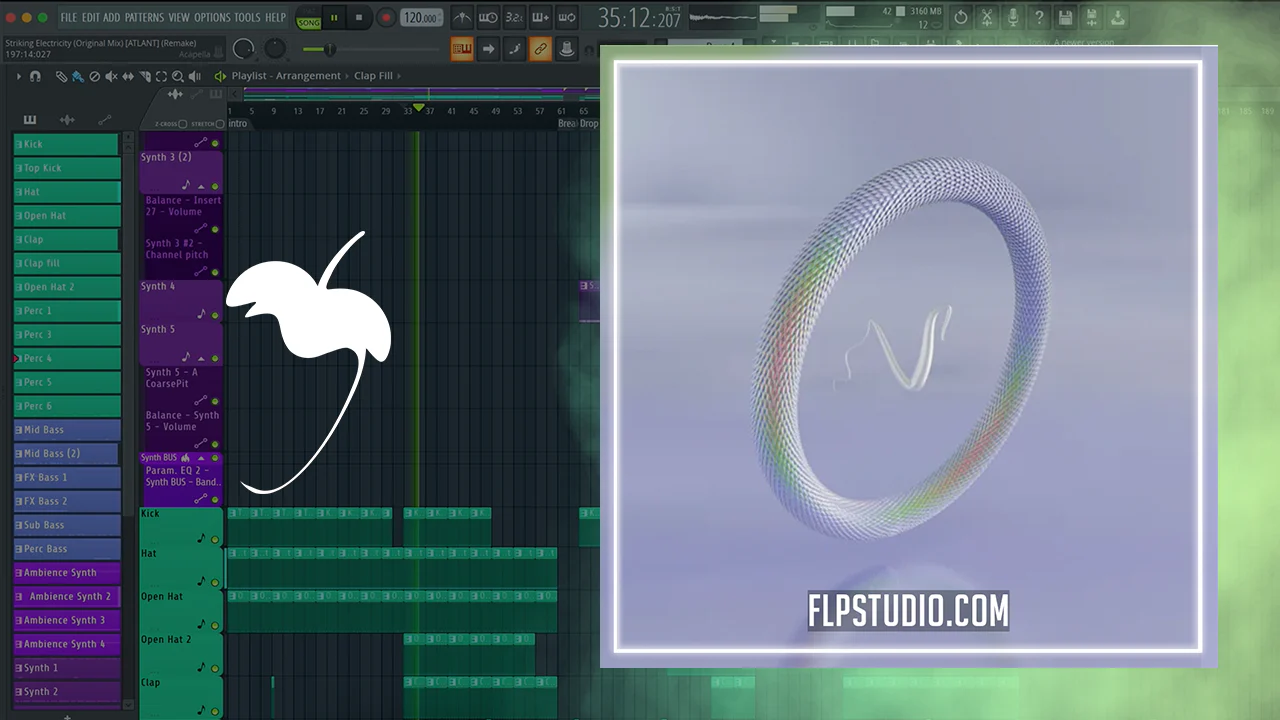Mute the Open Hat playlist track
The height and width of the screenshot is (720, 1280).
coord(214,625)
